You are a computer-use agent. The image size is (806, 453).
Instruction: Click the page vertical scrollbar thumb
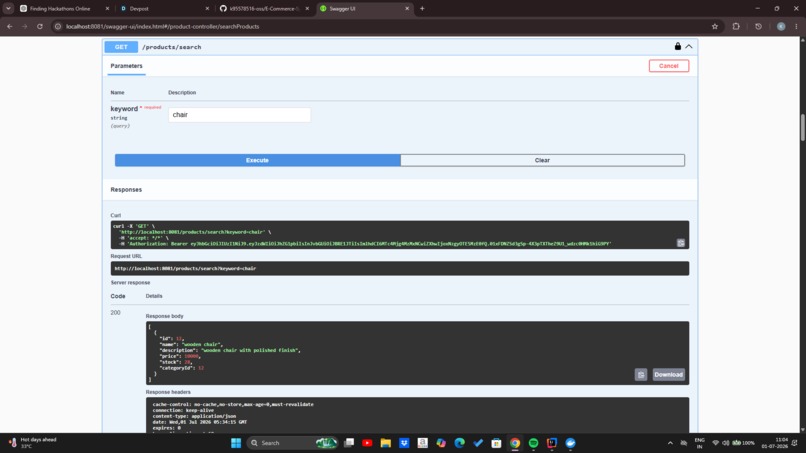click(x=802, y=127)
